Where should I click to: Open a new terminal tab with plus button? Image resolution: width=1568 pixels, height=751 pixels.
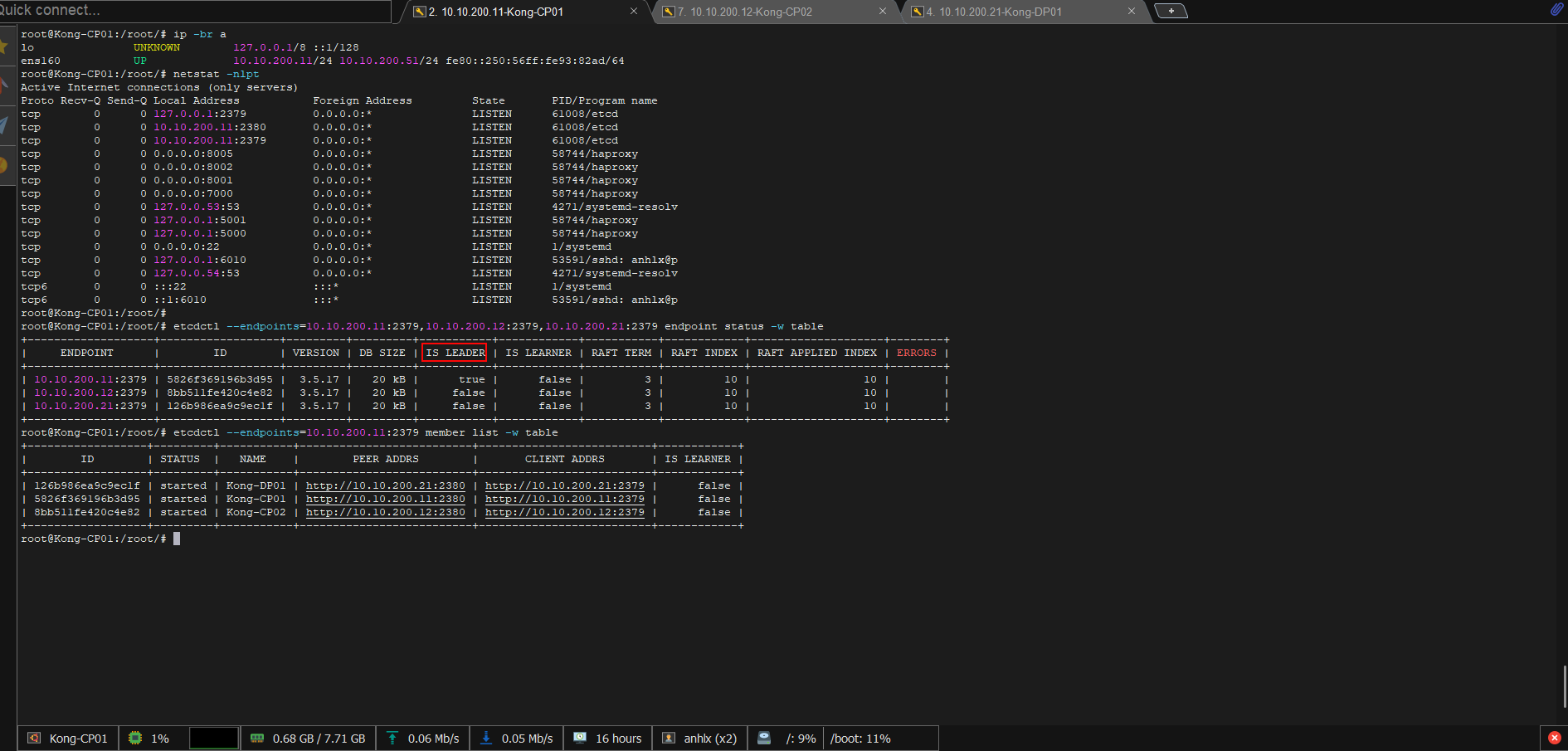pyautogui.click(x=1171, y=11)
